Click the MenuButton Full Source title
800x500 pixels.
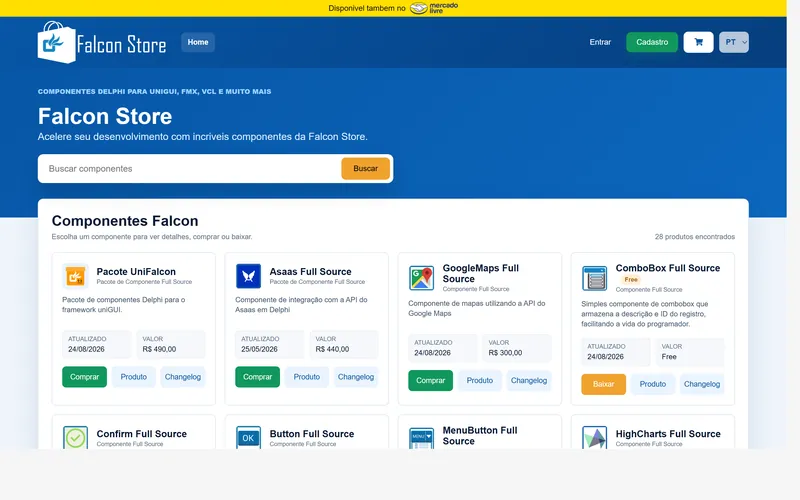480,436
